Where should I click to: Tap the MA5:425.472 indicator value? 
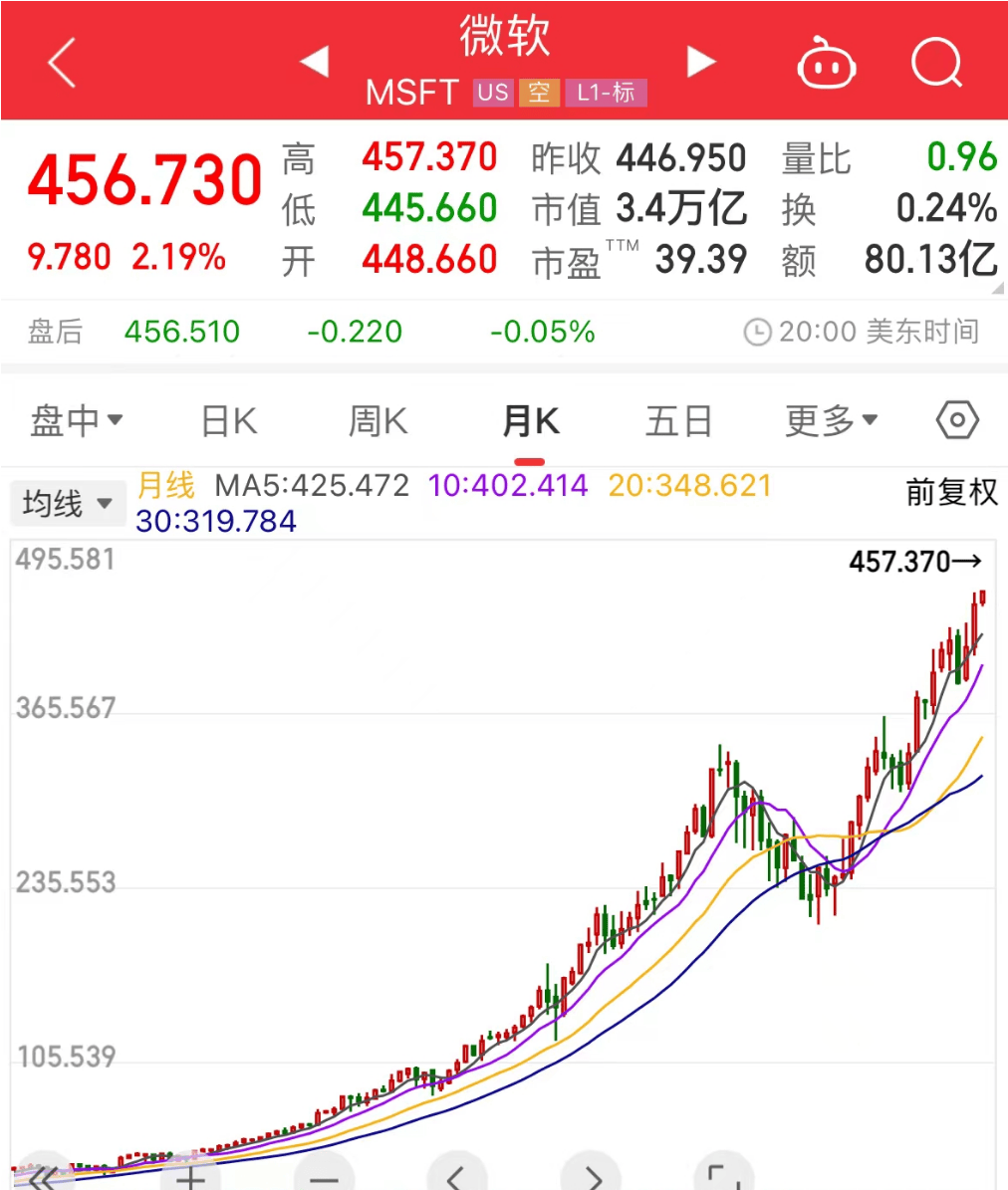coord(312,485)
